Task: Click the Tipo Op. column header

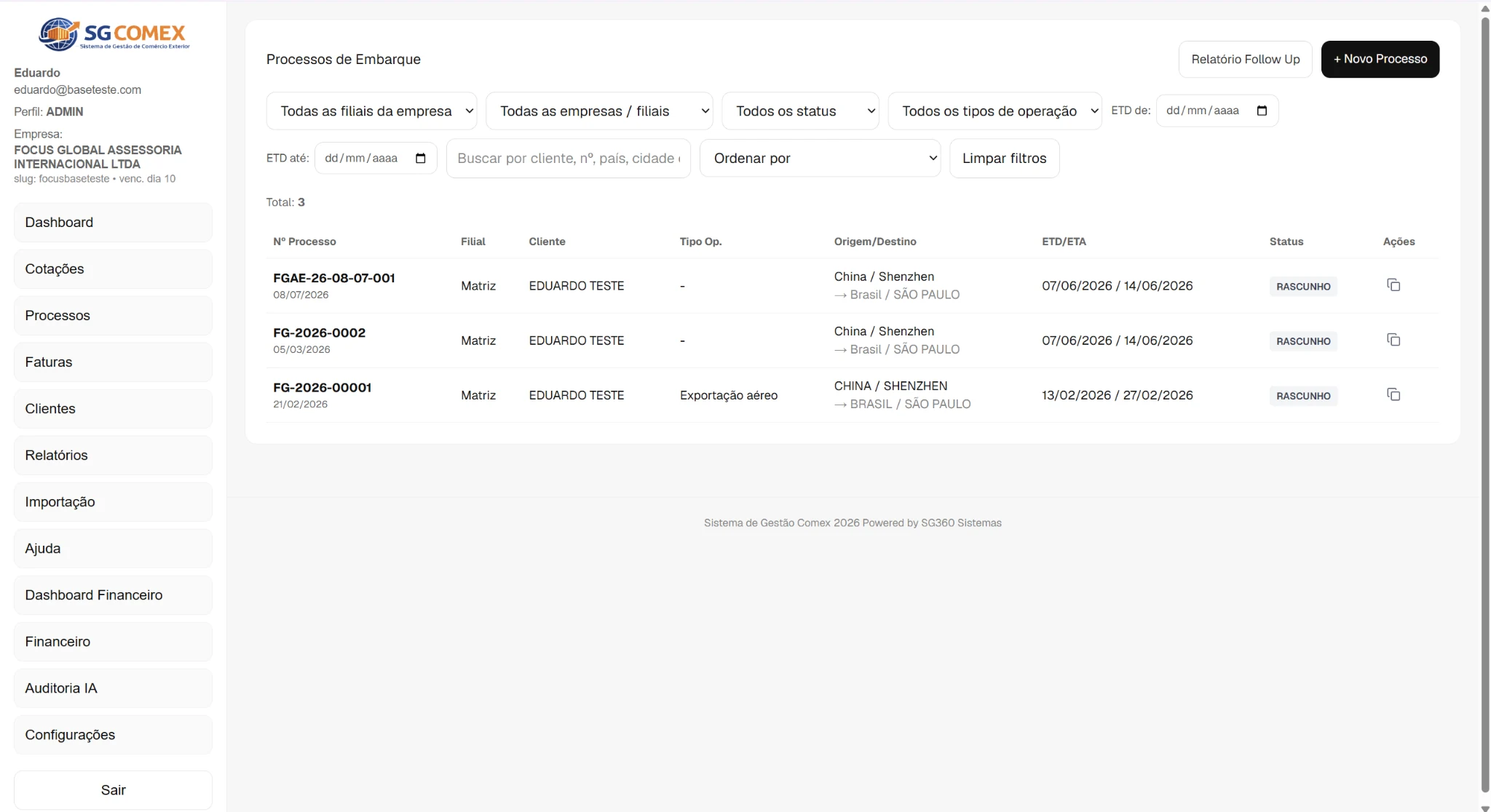Action: click(700, 241)
